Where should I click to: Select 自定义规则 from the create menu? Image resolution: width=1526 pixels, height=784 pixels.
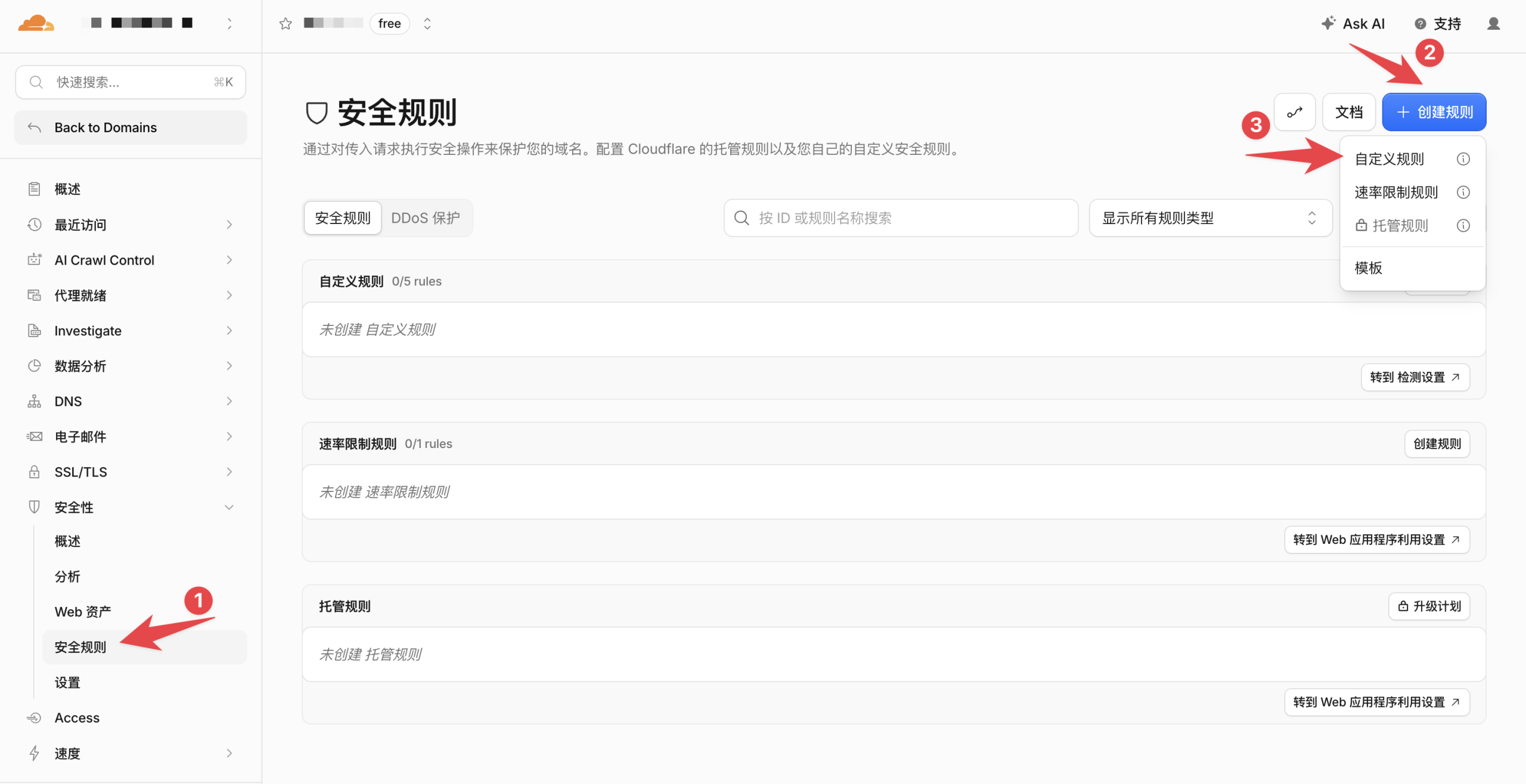coord(1389,159)
